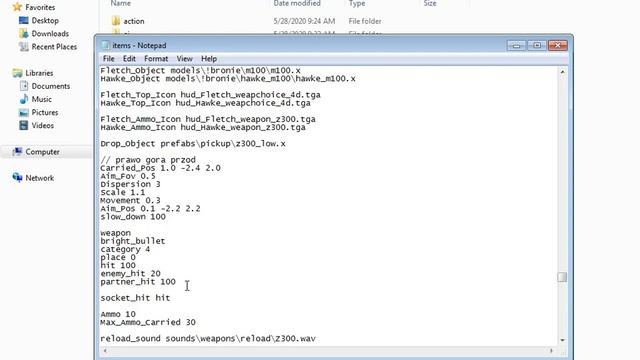The height and width of the screenshot is (360, 640).
Task: Click the Computer icon in sidebar
Action: (17, 152)
